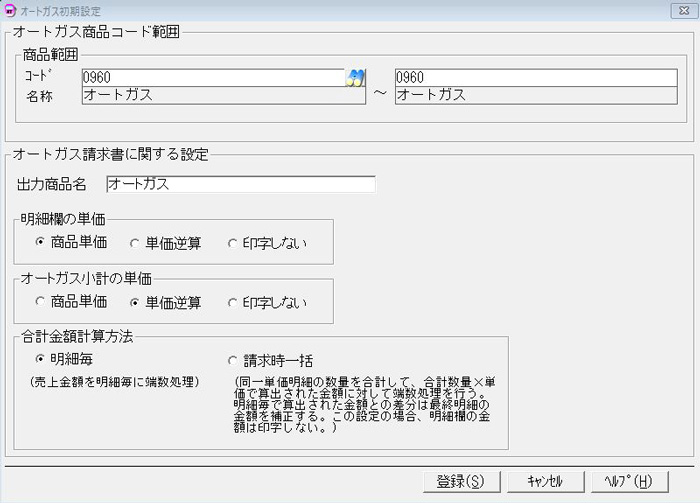The image size is (700, 503).
Task: Select the 明細毎 calculation method
Action: 40,359
